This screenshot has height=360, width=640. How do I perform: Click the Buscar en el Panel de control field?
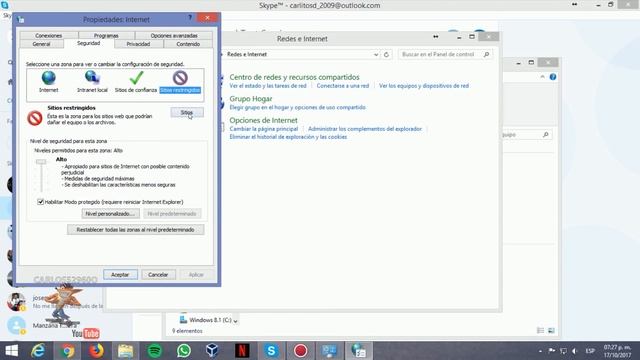pyautogui.click(x=445, y=54)
